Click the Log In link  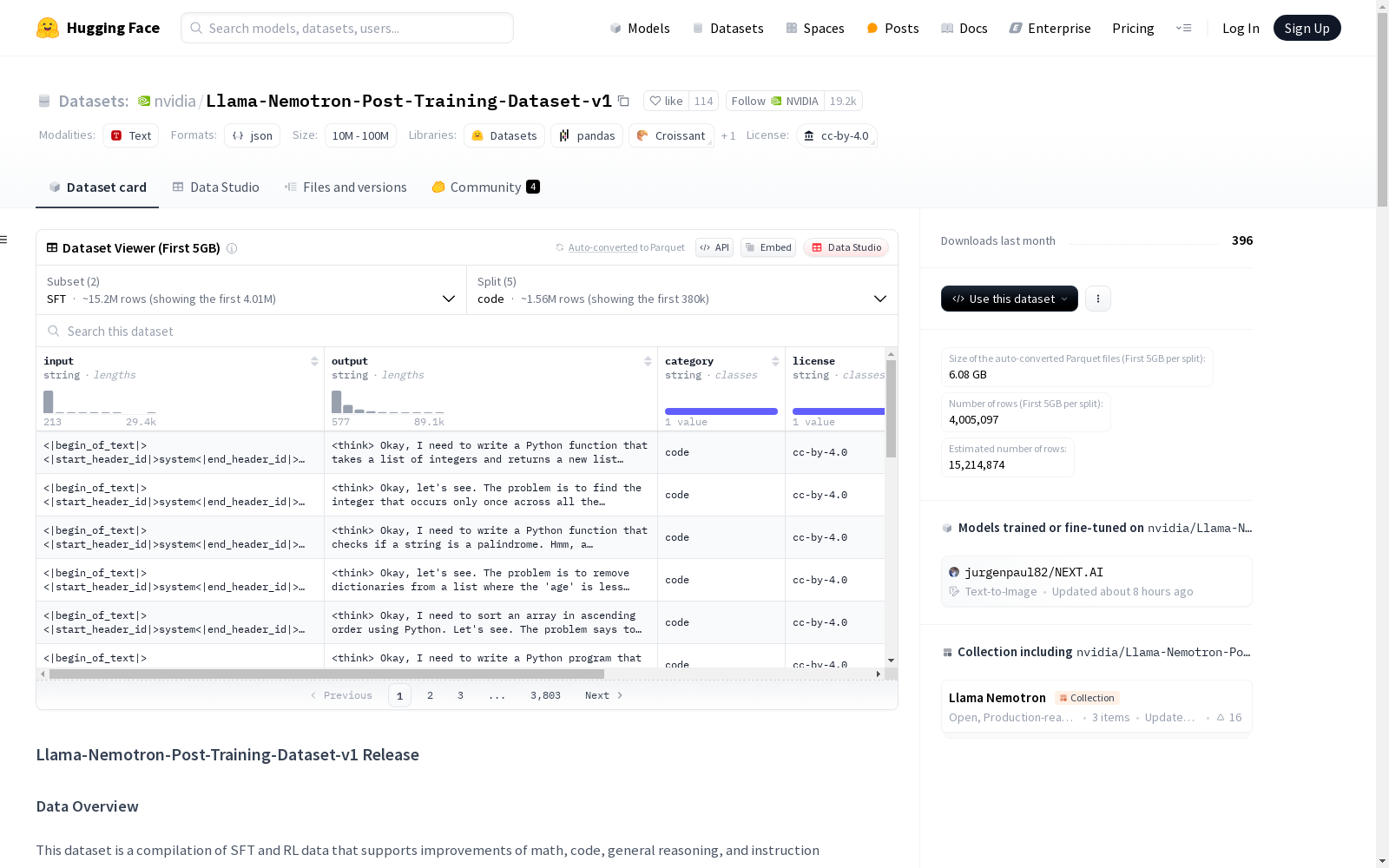click(1241, 28)
